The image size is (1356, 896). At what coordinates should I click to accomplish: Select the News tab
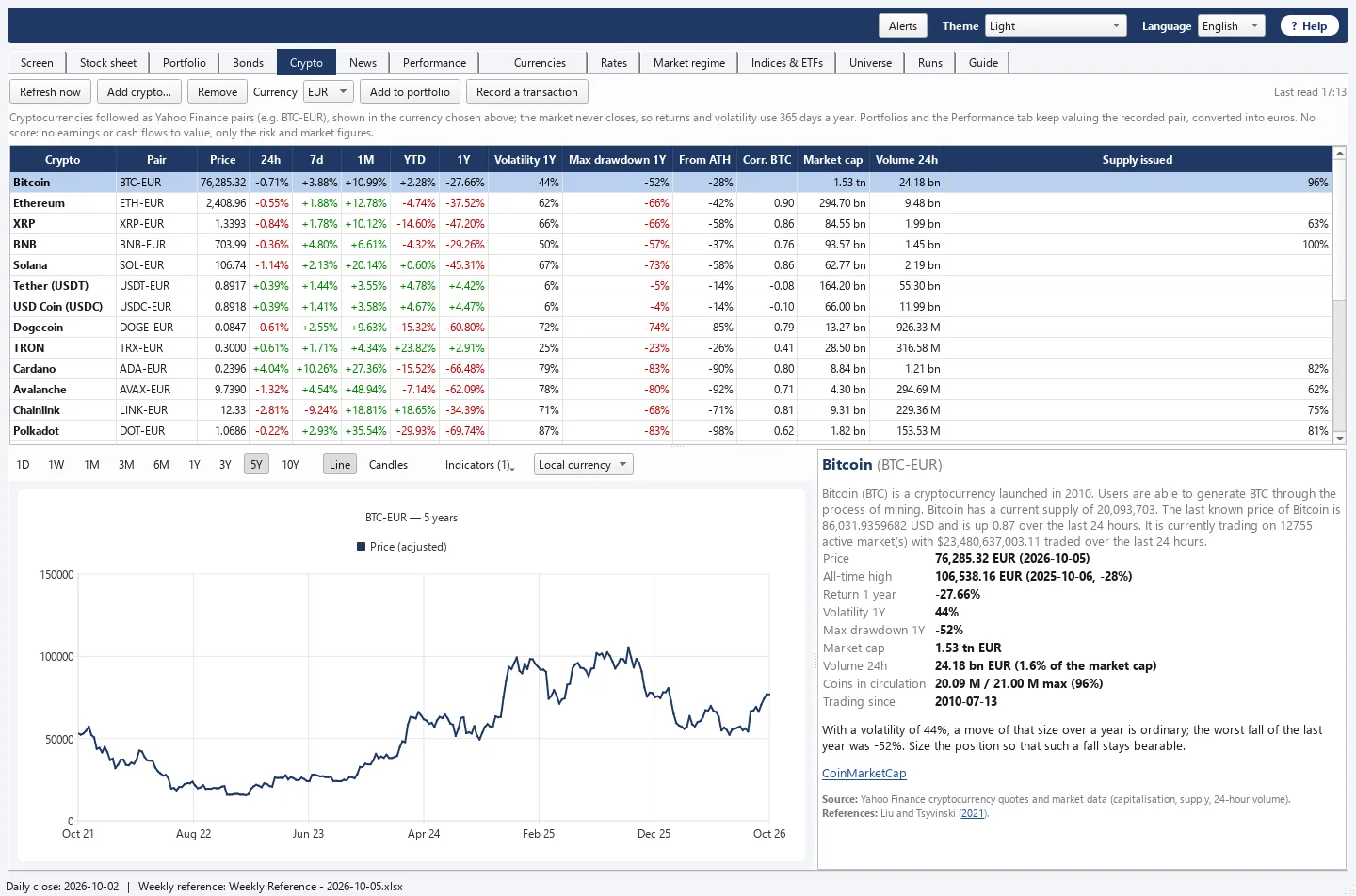(363, 62)
